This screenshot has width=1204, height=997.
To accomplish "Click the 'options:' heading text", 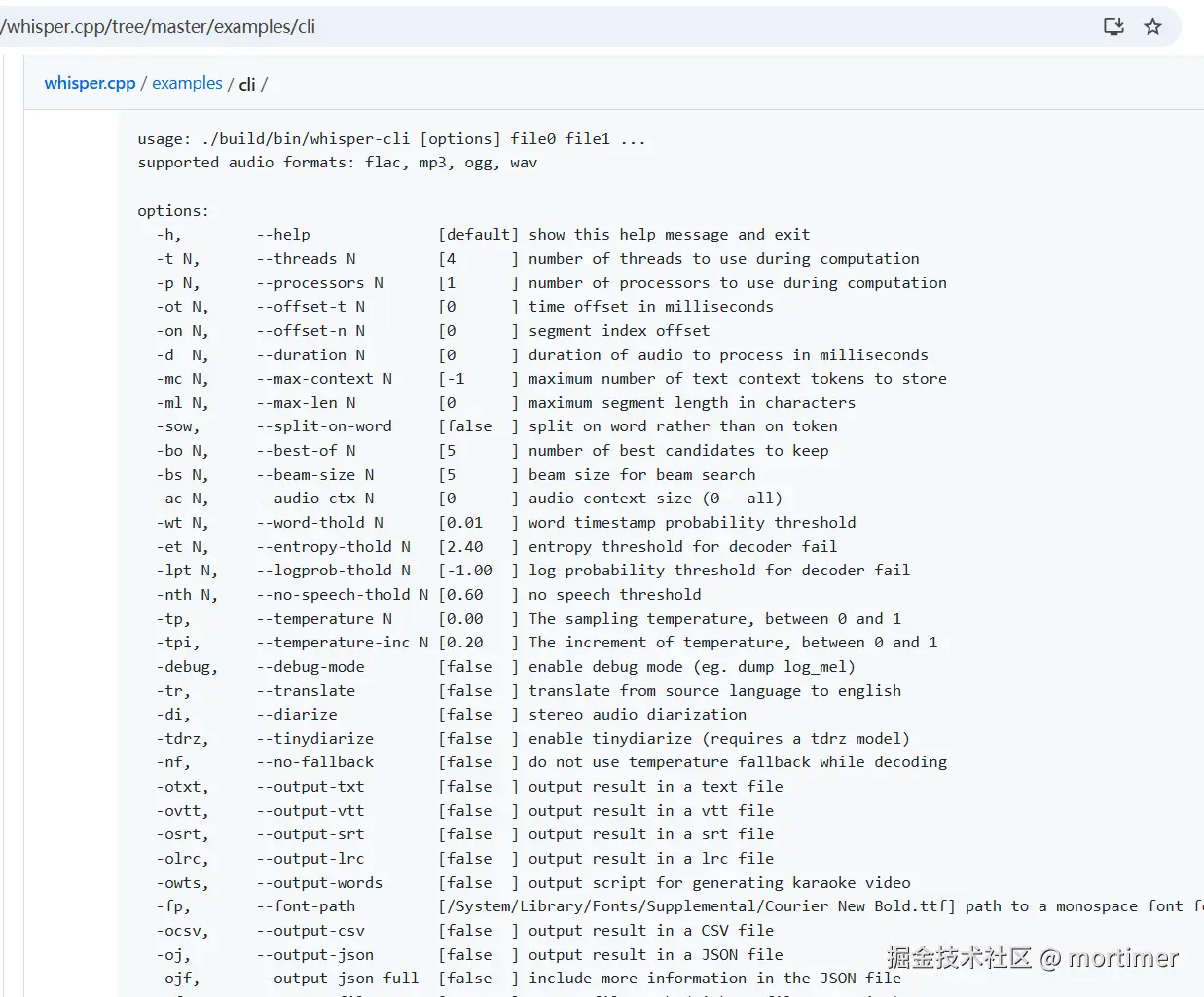I will 173,210.
